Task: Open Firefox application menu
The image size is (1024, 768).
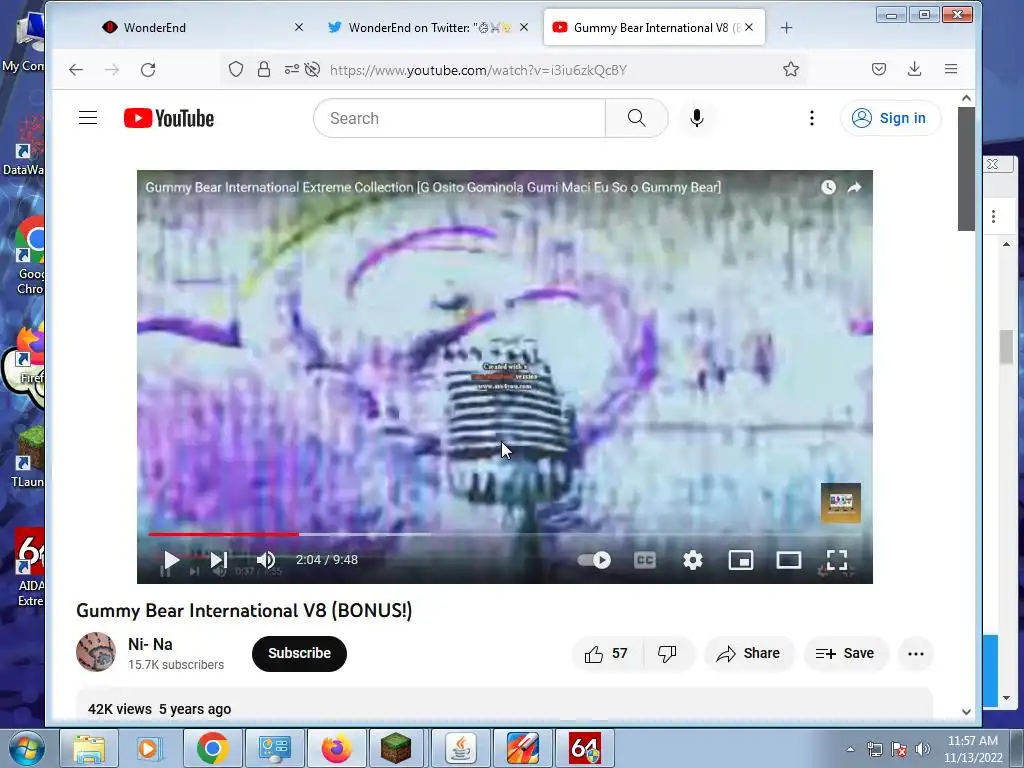Action: [x=951, y=69]
